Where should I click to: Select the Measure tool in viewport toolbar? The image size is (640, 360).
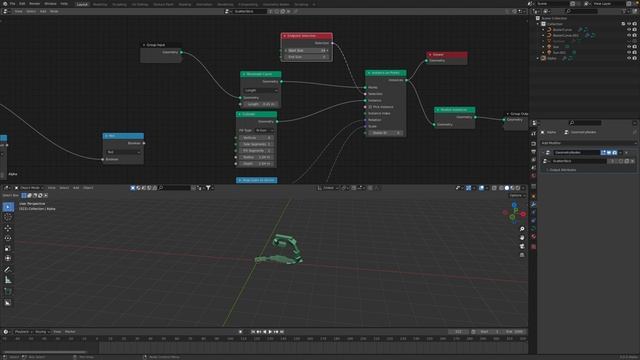coord(8,280)
